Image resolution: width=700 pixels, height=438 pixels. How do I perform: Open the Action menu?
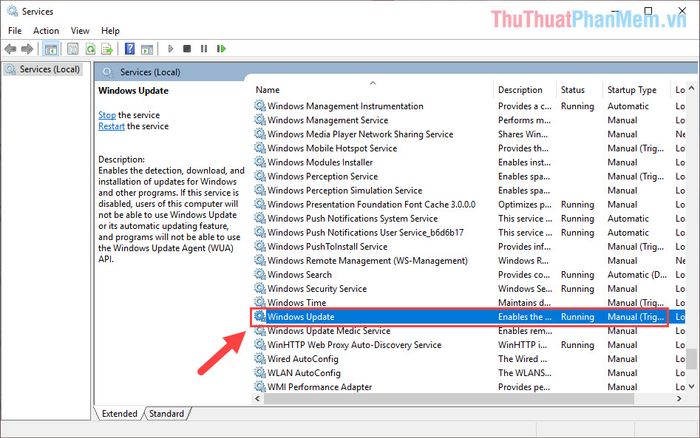click(x=46, y=31)
